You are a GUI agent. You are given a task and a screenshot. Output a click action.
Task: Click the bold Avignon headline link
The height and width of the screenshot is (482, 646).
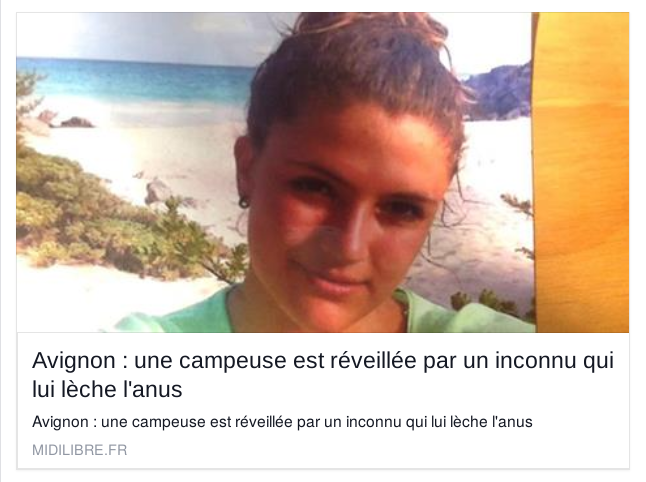pos(323,374)
